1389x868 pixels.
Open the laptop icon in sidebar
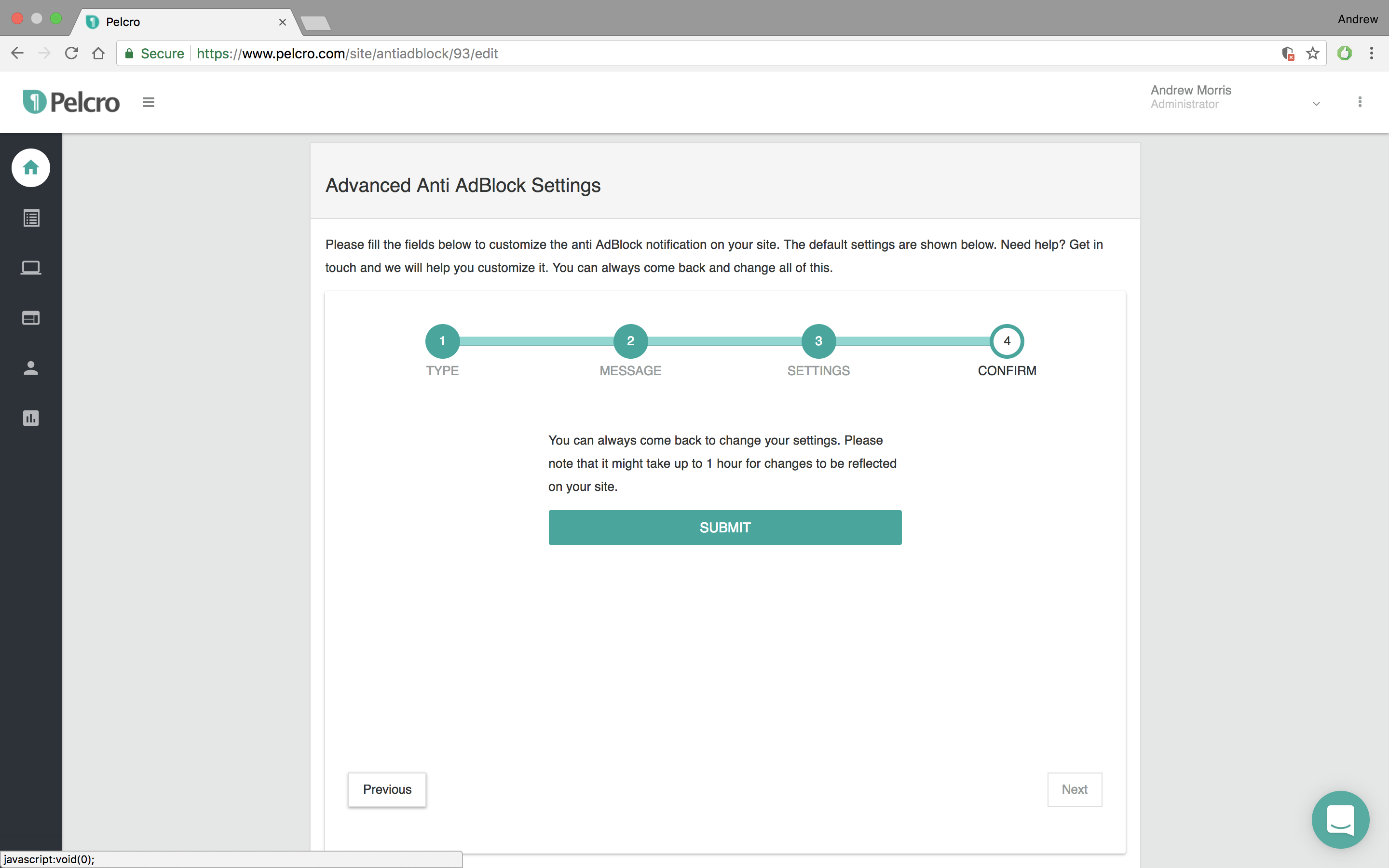[x=31, y=268]
